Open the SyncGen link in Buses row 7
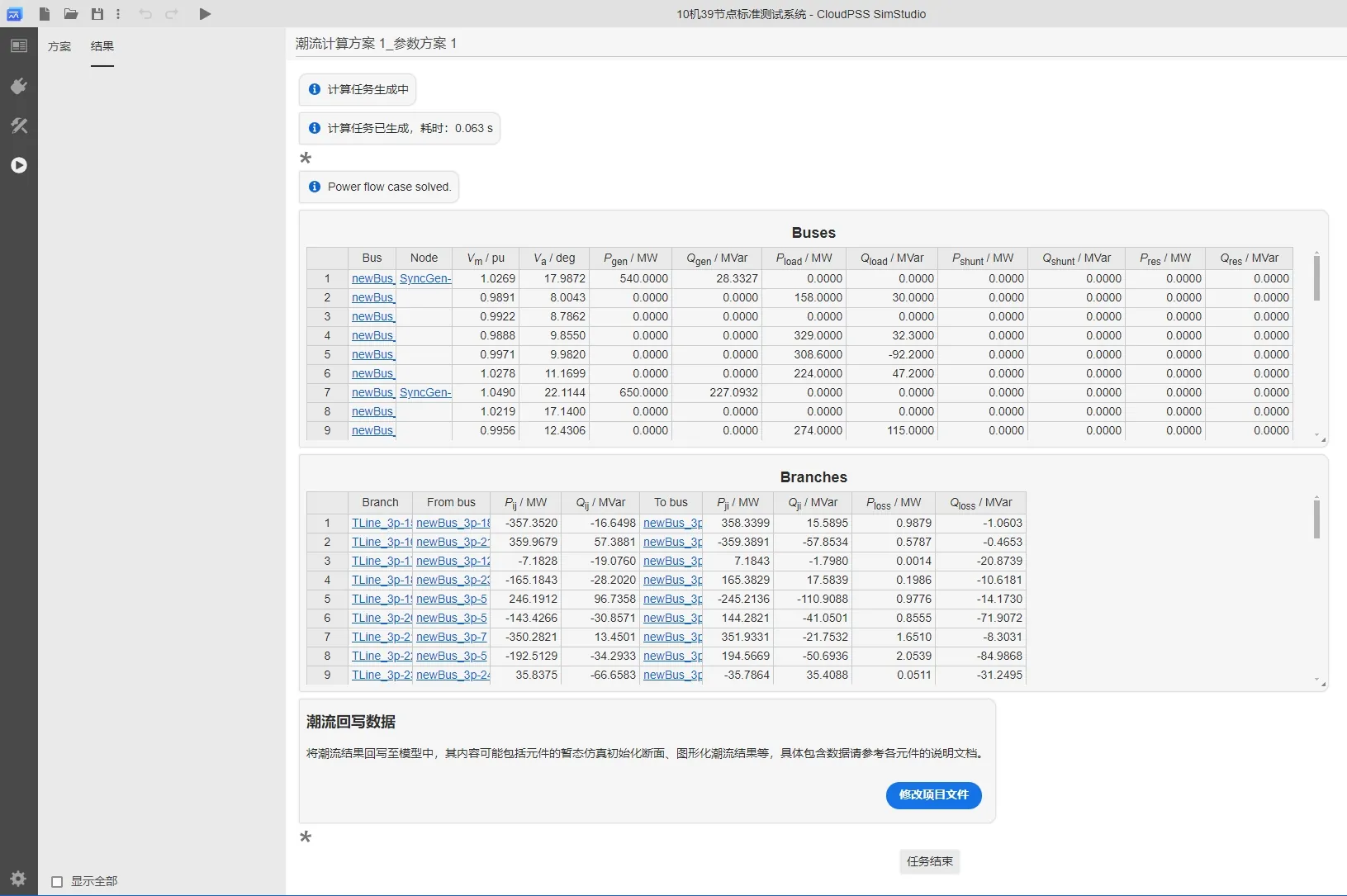The width and height of the screenshot is (1347, 896). (425, 393)
